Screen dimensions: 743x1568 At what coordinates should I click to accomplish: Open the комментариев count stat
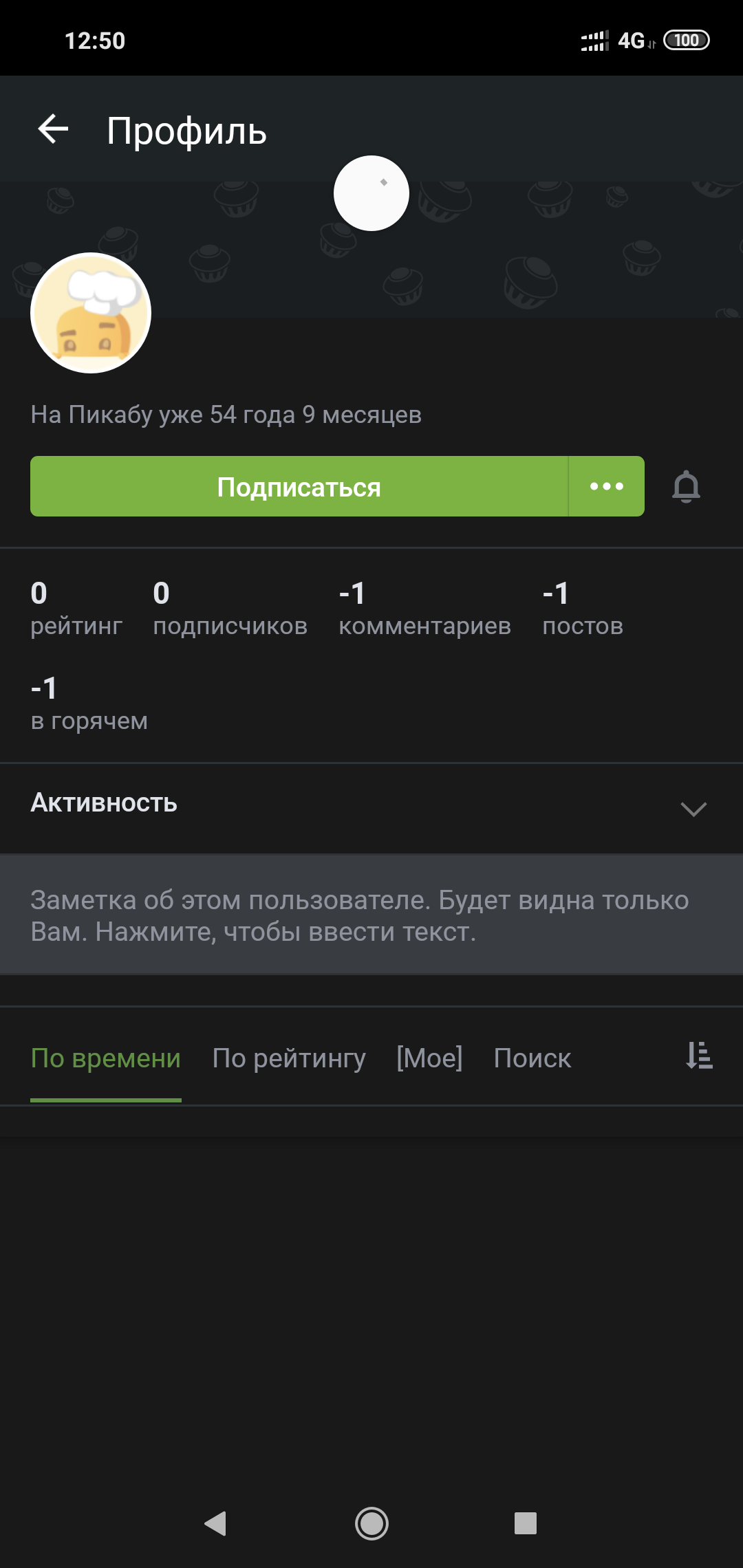[x=424, y=609]
